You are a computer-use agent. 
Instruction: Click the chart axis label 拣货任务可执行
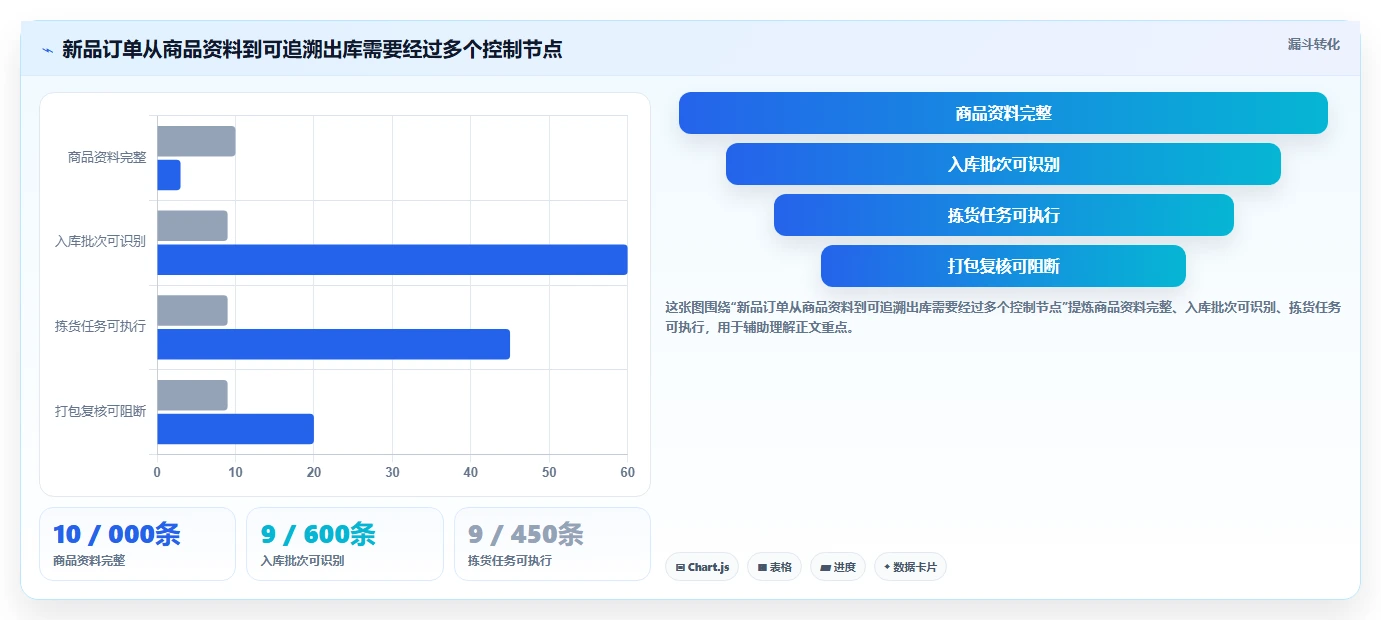click(x=100, y=327)
